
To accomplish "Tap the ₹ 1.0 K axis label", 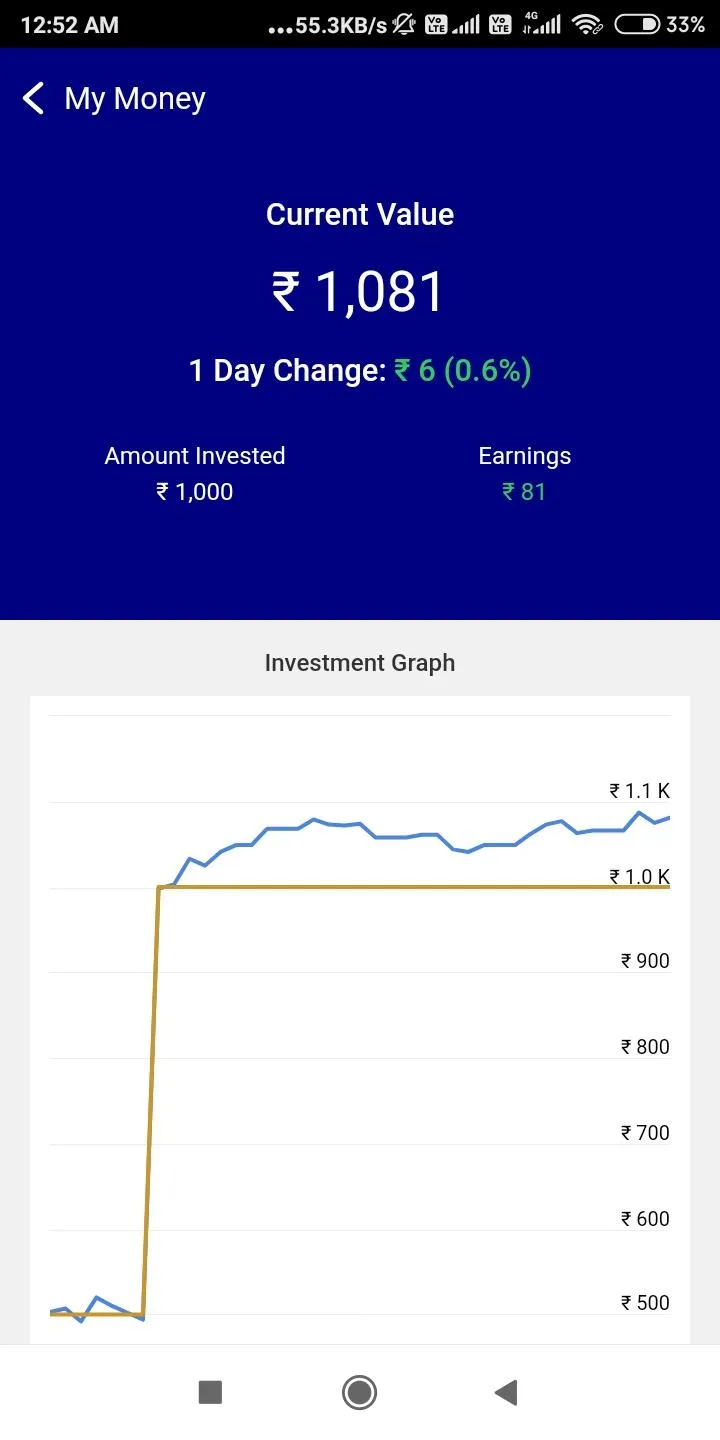I will click(639, 877).
